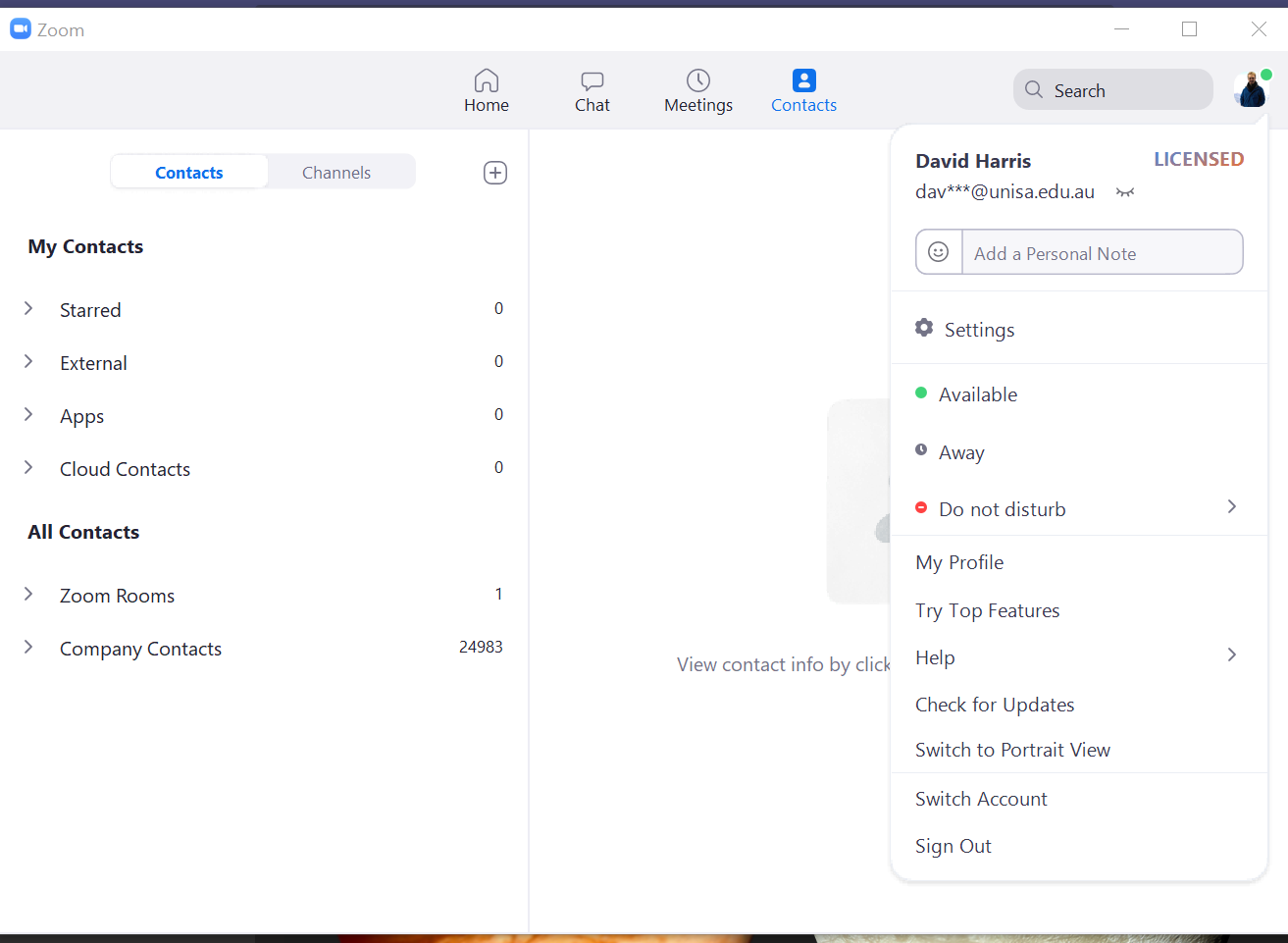Click the David Harris name
Image resolution: width=1288 pixels, height=943 pixels.
pyautogui.click(x=973, y=161)
